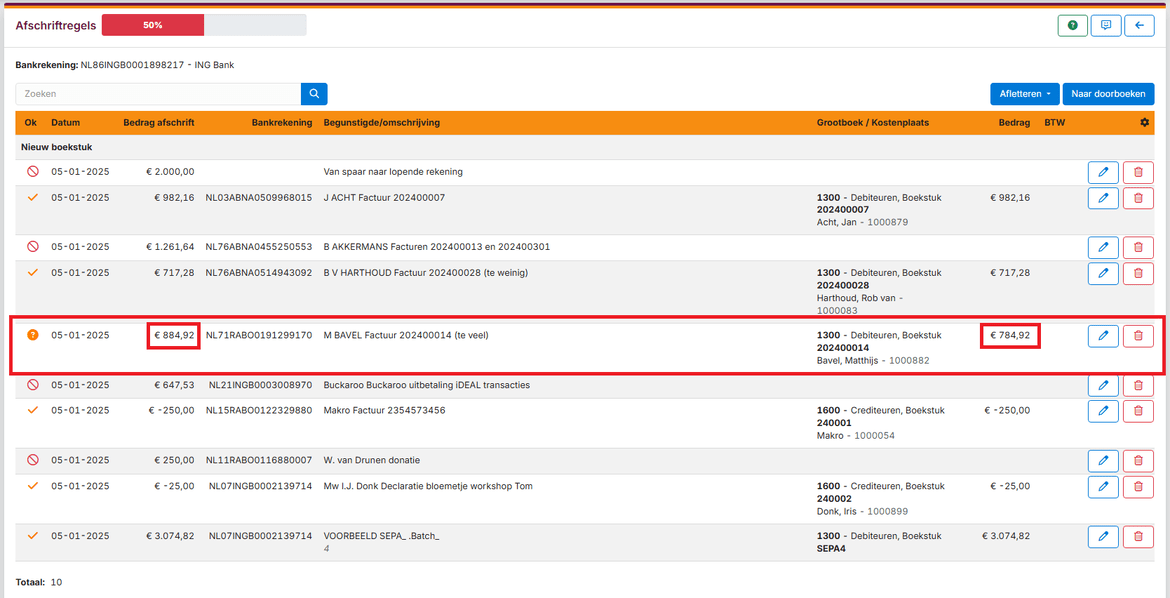The height and width of the screenshot is (598, 1170).
Task: Delete the VOORBEELD SEPA Batch row
Action: 1138,537
